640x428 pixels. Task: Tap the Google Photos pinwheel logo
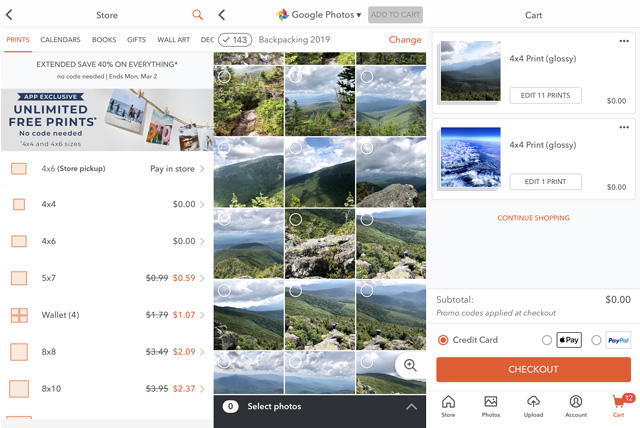[282, 15]
